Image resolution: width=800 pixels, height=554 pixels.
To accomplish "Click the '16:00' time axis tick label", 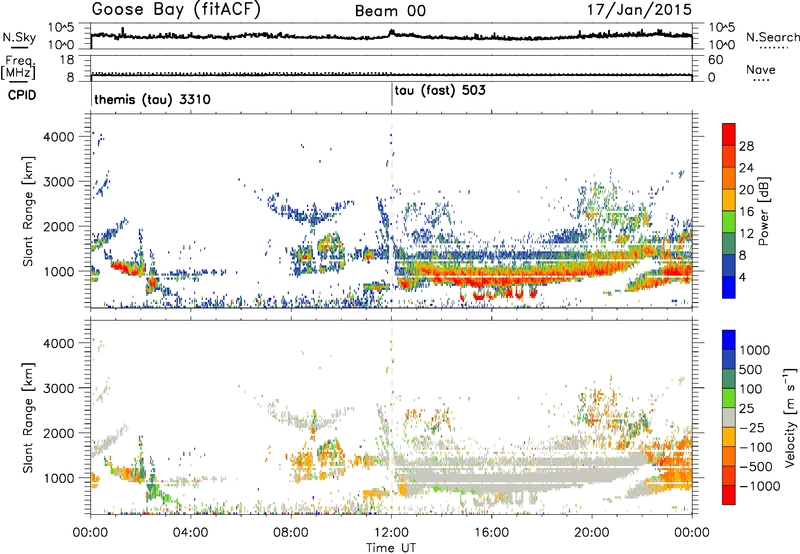I will [x=492, y=533].
